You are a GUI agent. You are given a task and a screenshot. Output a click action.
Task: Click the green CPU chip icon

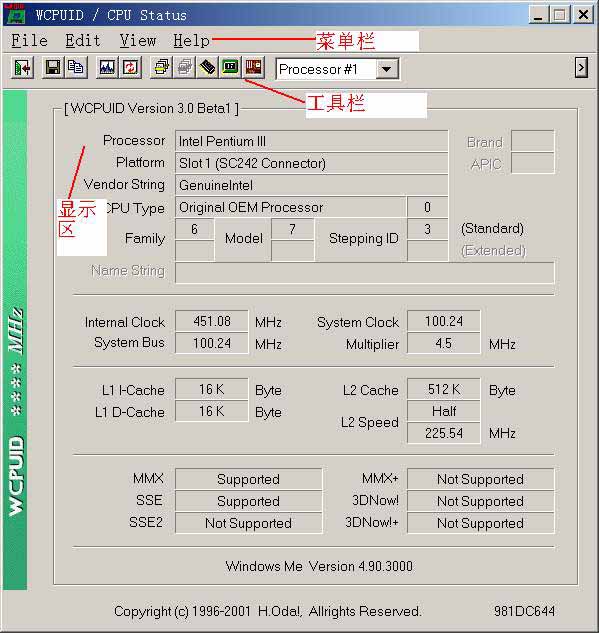(230, 67)
